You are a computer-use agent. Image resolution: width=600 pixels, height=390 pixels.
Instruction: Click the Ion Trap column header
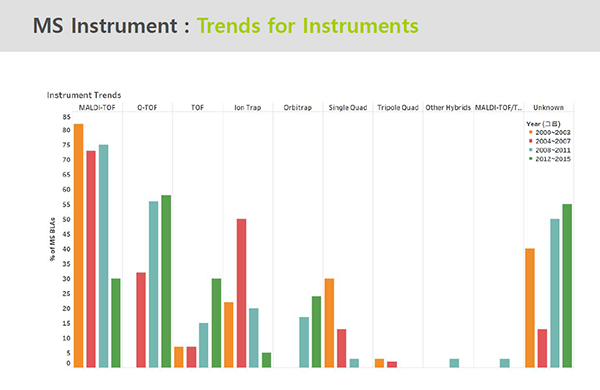248,108
